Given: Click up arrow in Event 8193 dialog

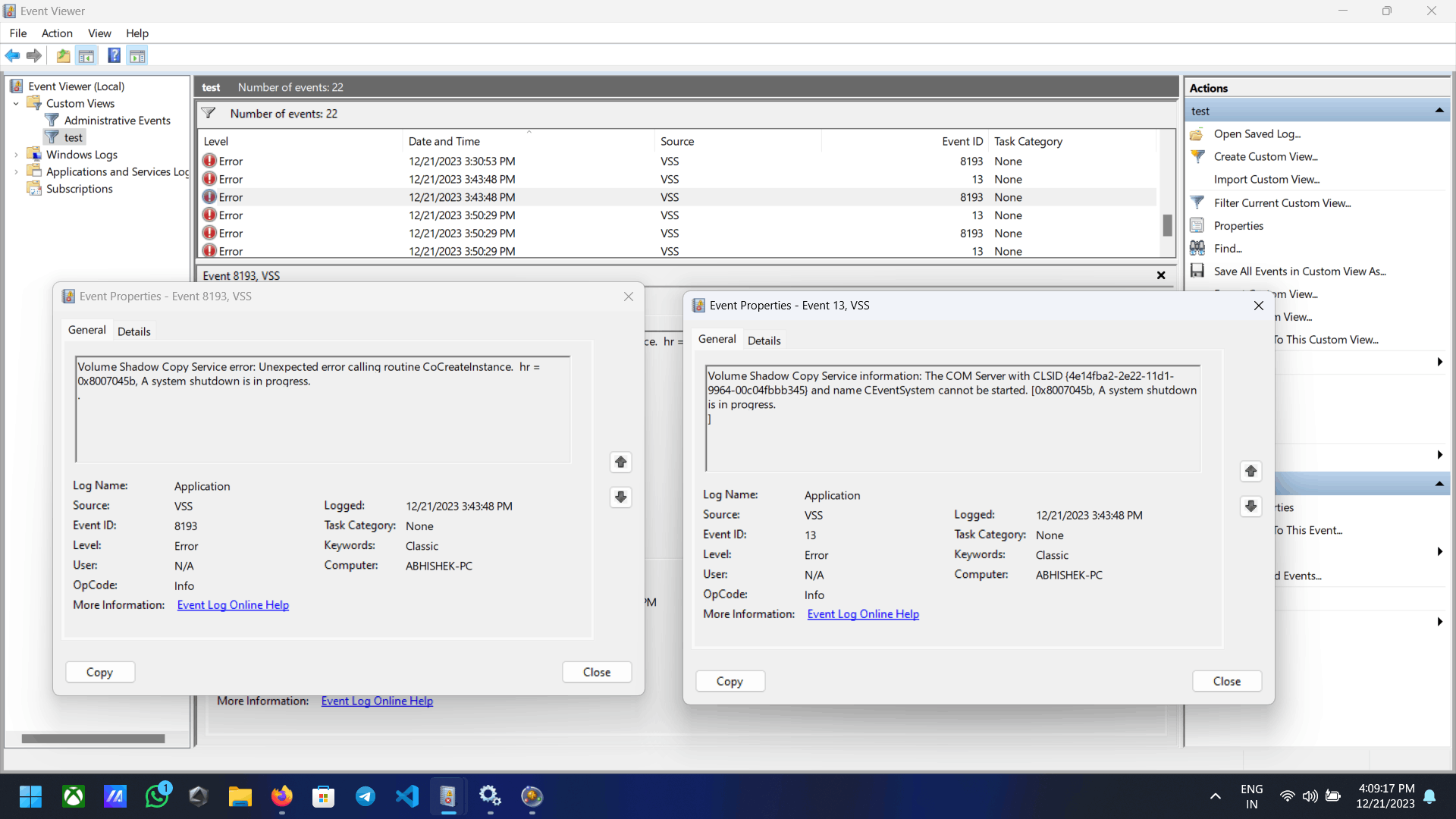Looking at the screenshot, I should tap(620, 462).
